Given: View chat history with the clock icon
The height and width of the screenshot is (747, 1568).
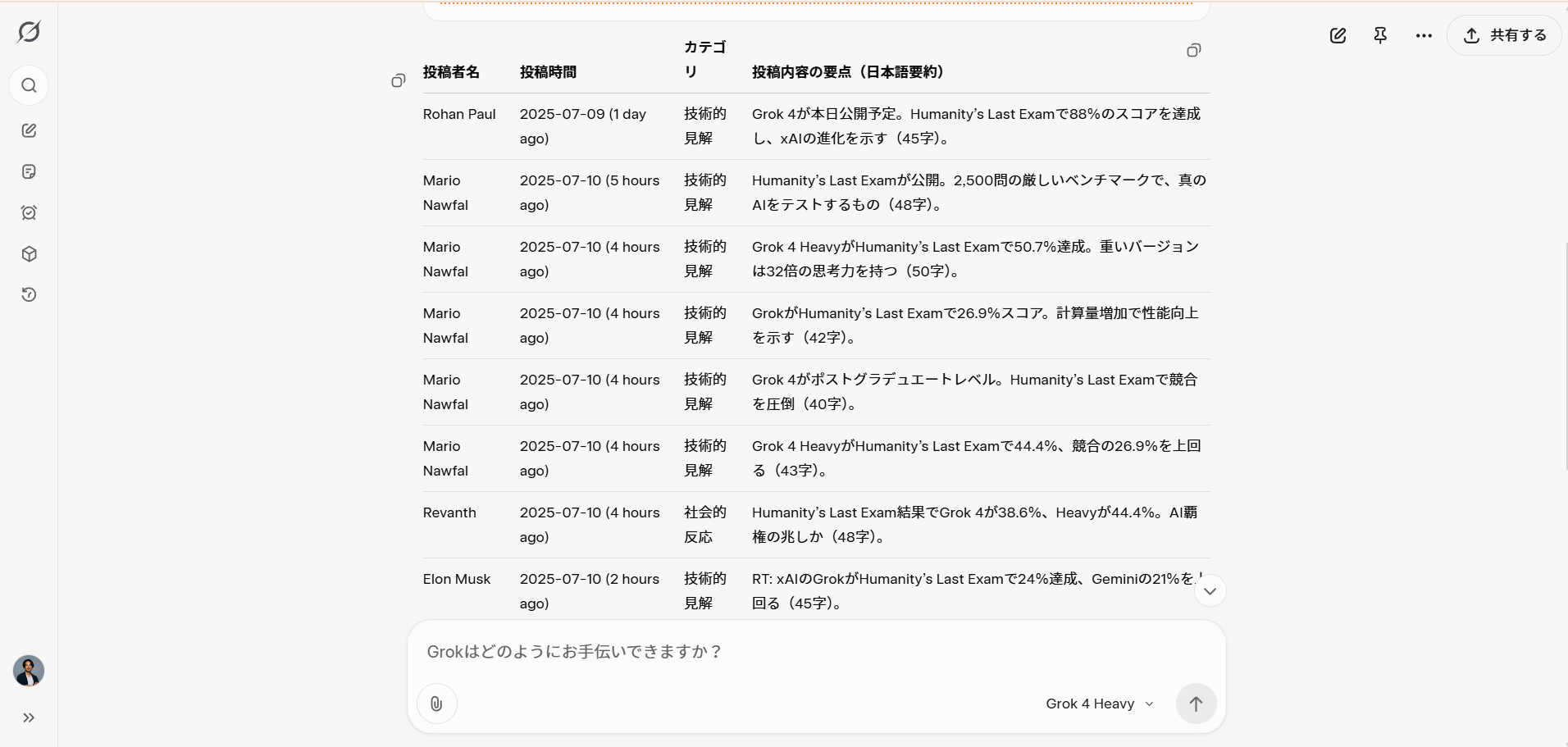Looking at the screenshot, I should click(29, 294).
